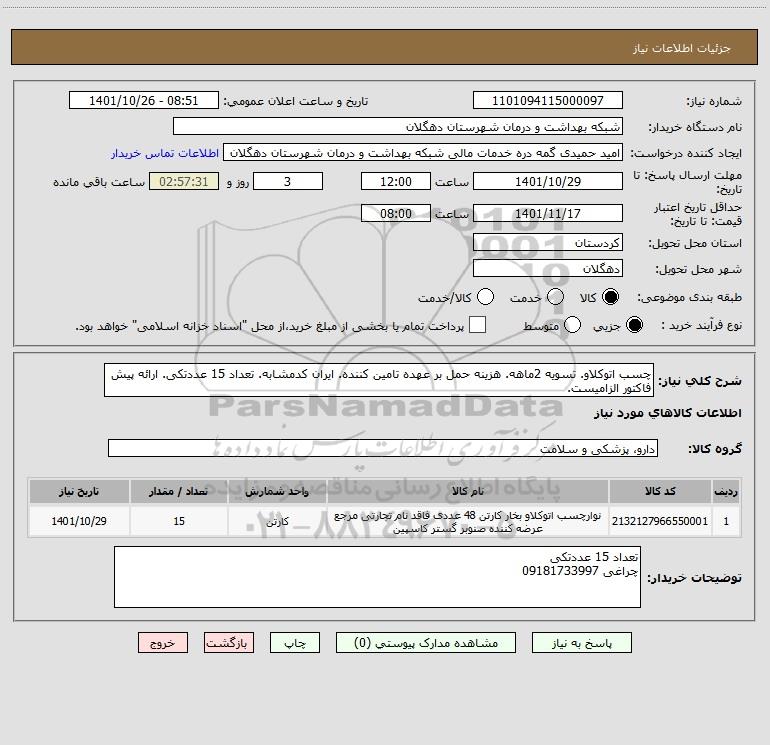Click the response deadline date 1401/10/29 field
The width and height of the screenshot is (770, 745).
tap(548, 181)
